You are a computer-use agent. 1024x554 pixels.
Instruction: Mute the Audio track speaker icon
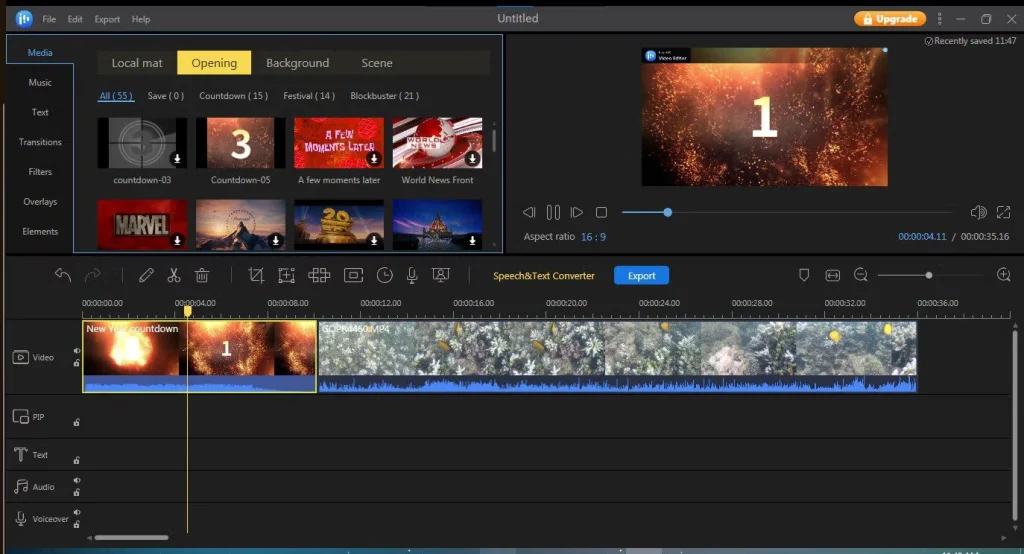(77, 481)
